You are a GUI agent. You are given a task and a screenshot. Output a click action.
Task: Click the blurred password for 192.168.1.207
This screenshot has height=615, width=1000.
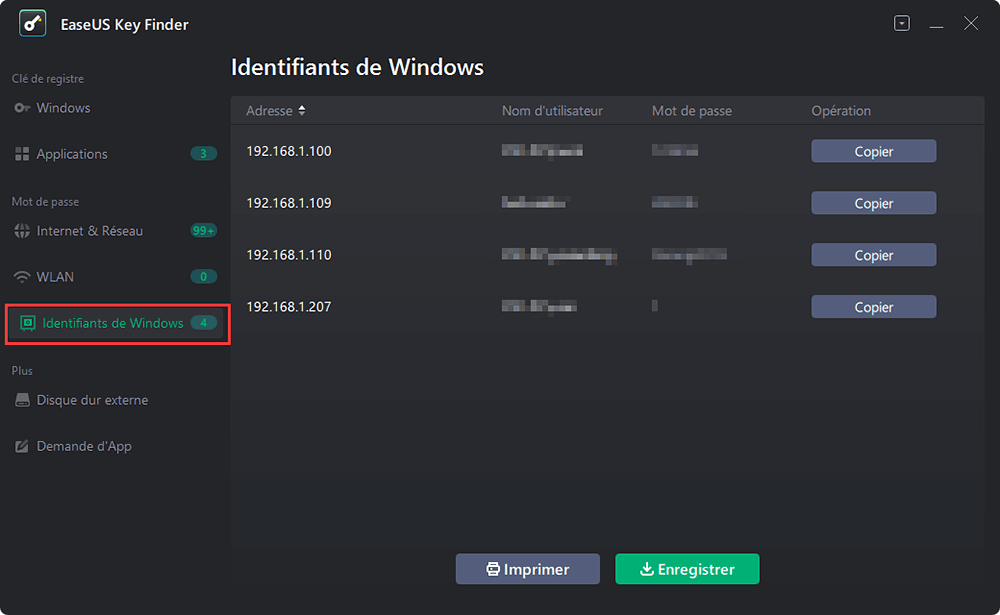pyautogui.click(x=655, y=306)
